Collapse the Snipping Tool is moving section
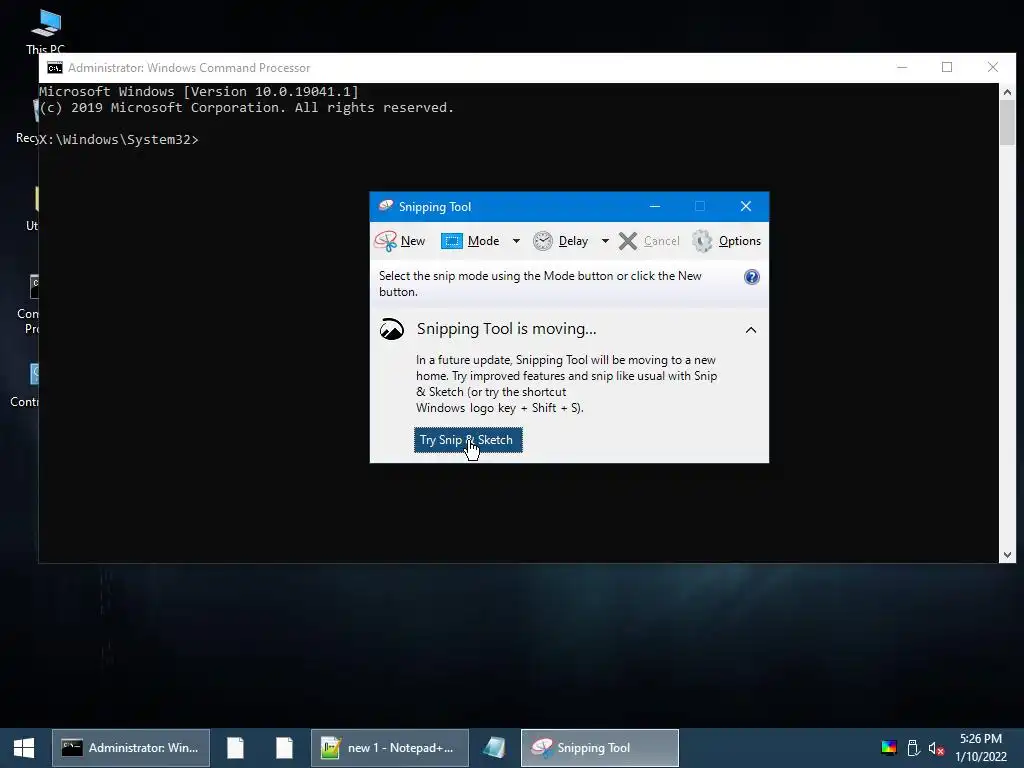 (751, 330)
